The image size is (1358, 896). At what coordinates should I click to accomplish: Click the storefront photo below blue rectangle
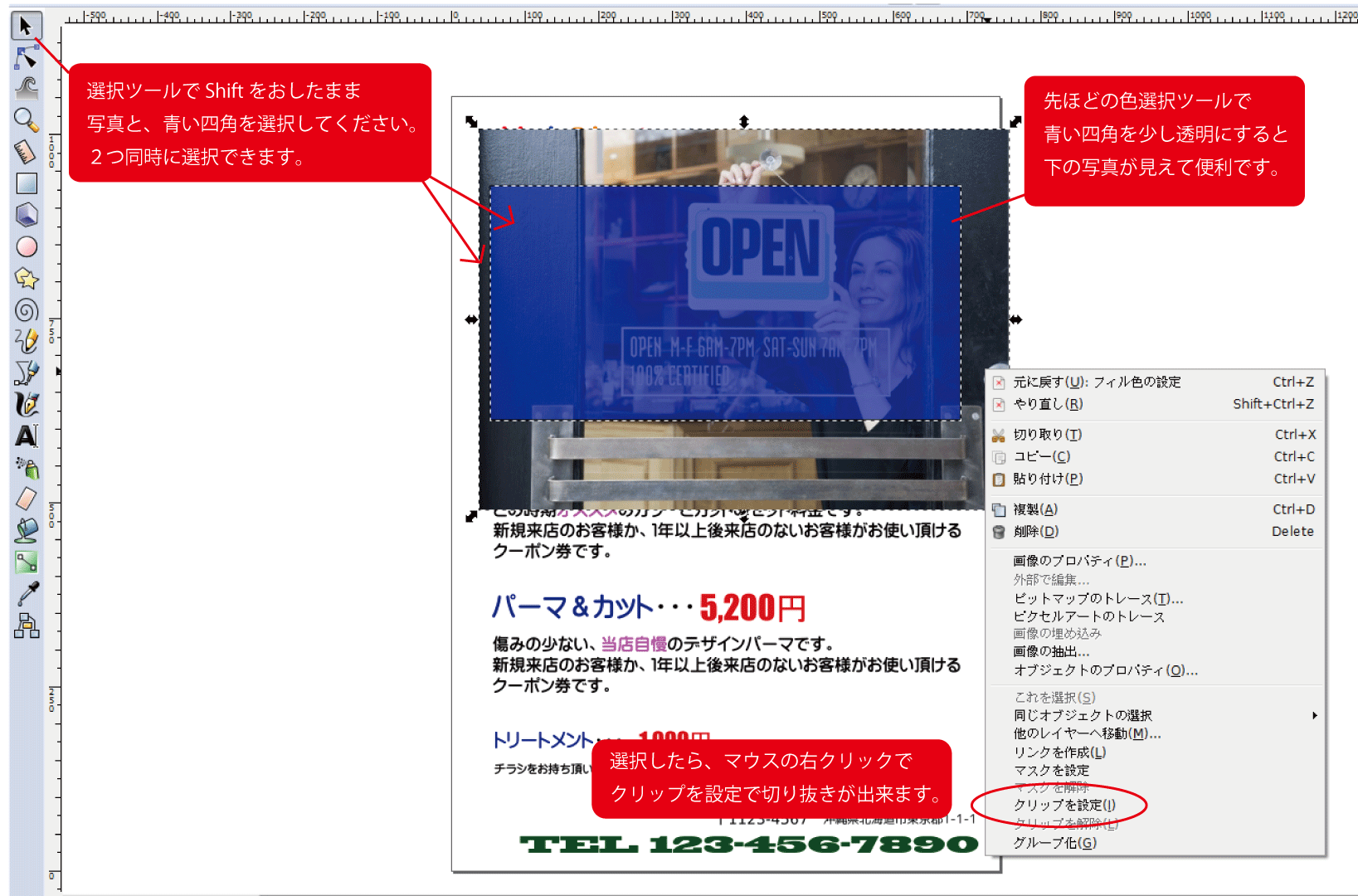(x=744, y=466)
